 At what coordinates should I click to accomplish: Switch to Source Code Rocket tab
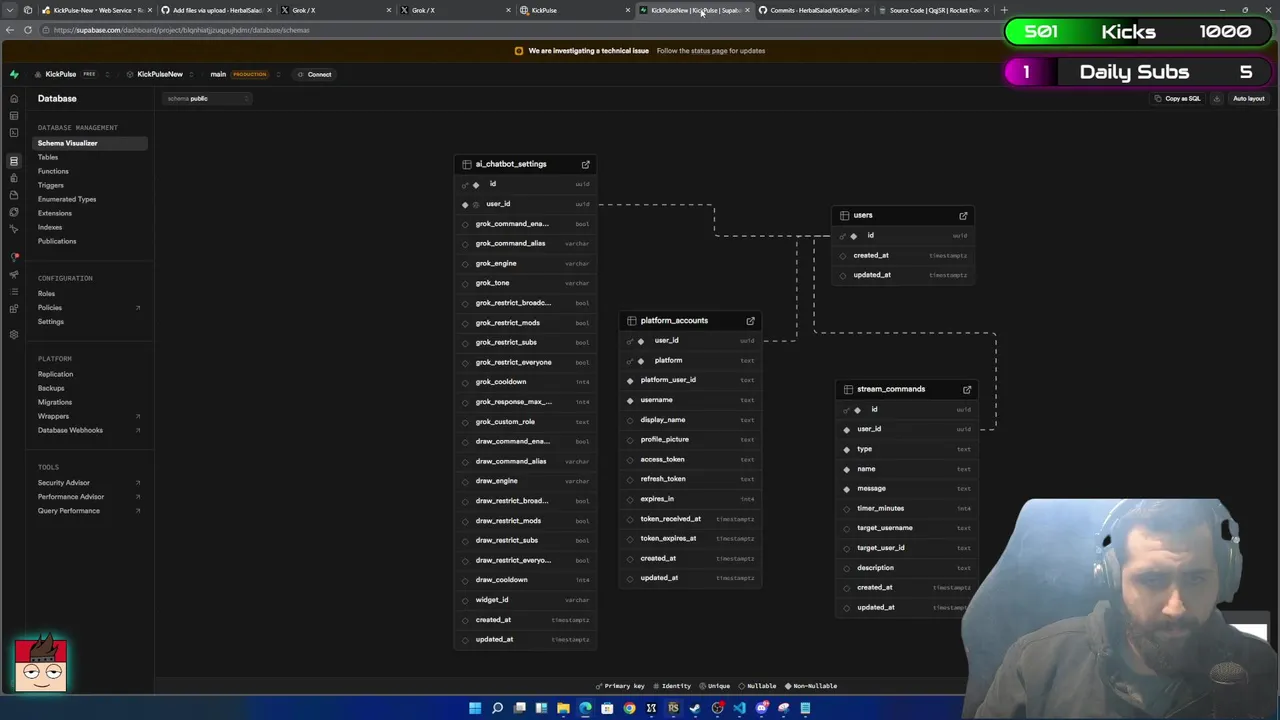(x=933, y=10)
